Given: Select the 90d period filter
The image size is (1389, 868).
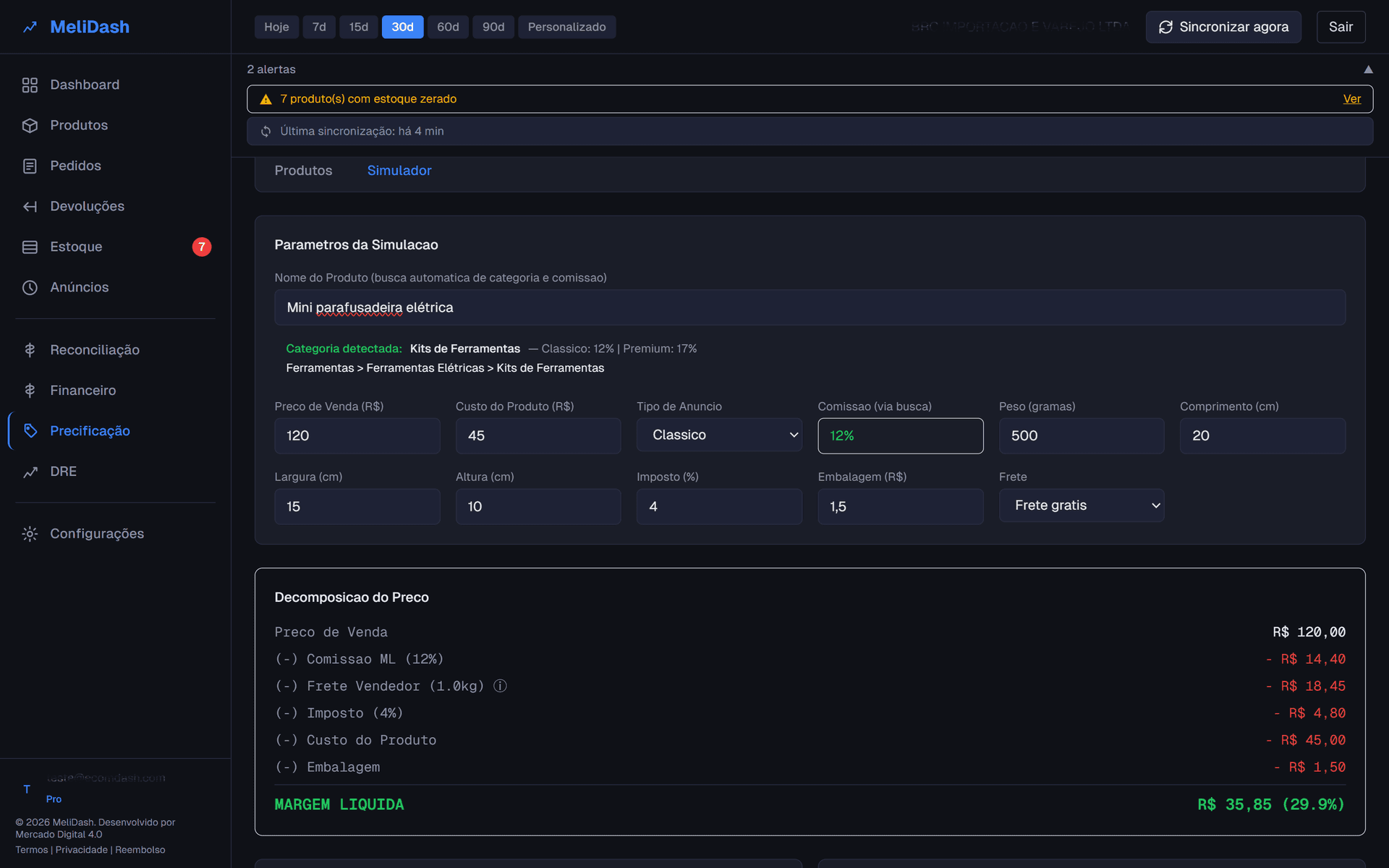Looking at the screenshot, I should point(493,27).
